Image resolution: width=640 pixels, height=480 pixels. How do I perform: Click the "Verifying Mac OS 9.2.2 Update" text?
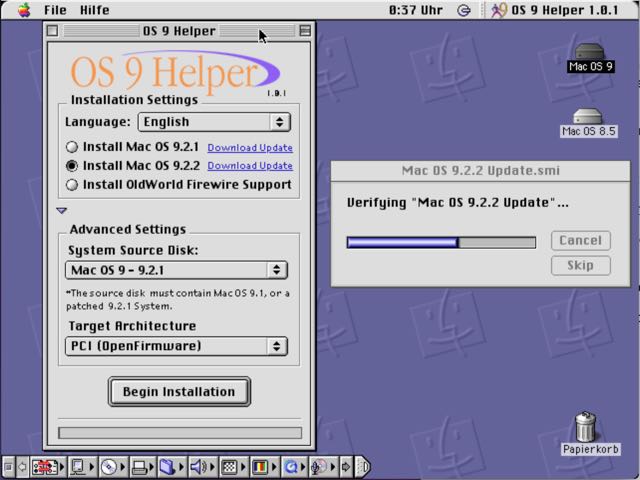point(457,202)
